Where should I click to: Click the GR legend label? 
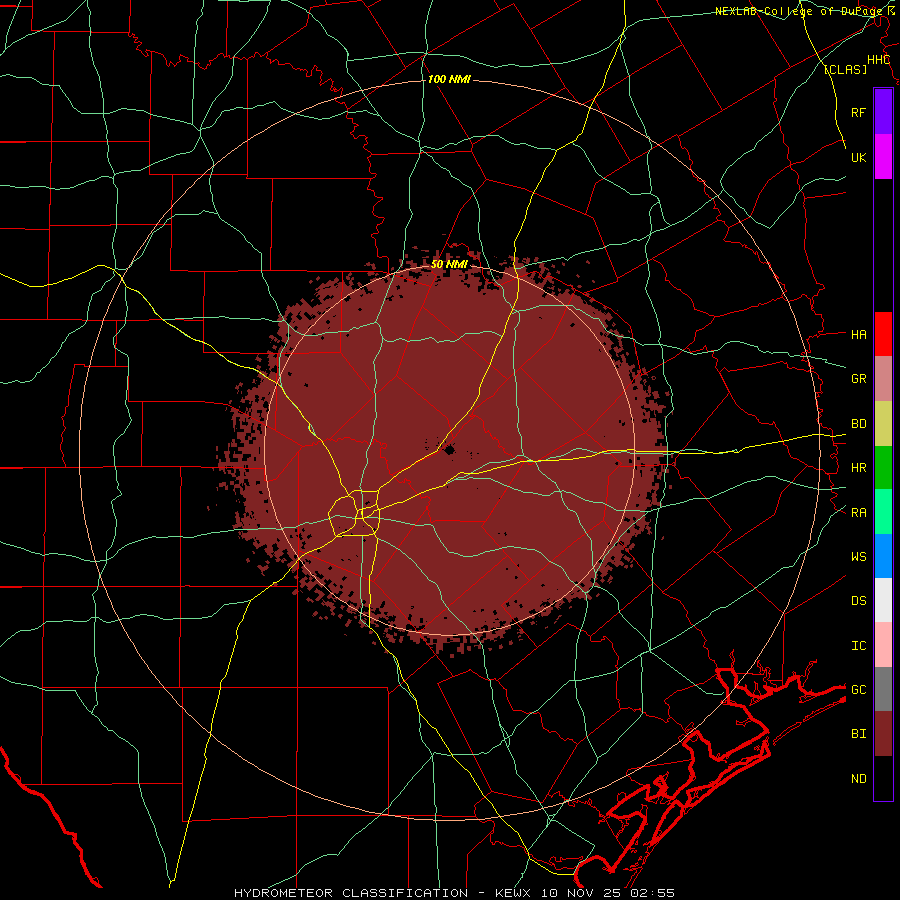858,378
